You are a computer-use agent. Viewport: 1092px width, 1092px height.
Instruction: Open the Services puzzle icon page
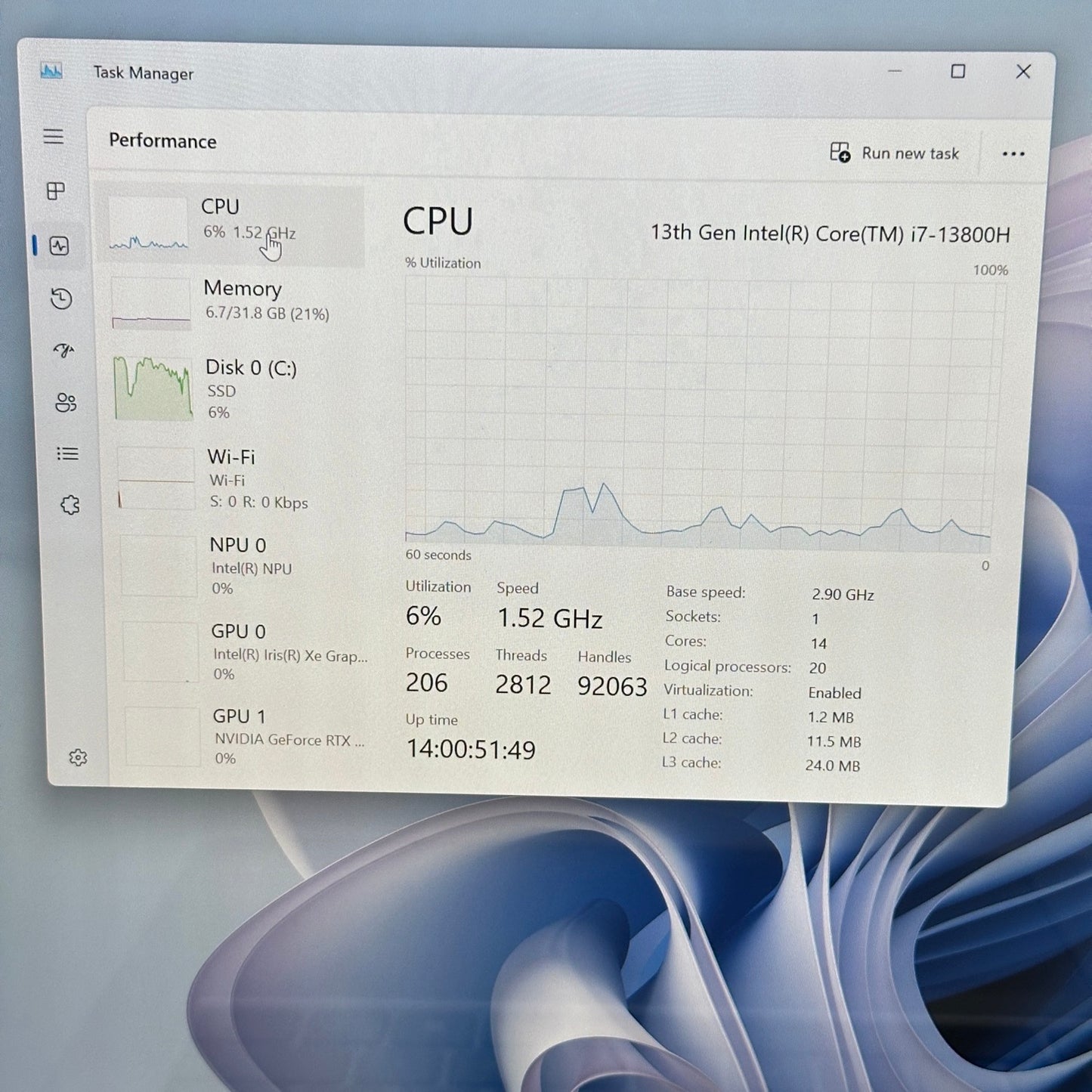pyautogui.click(x=70, y=505)
